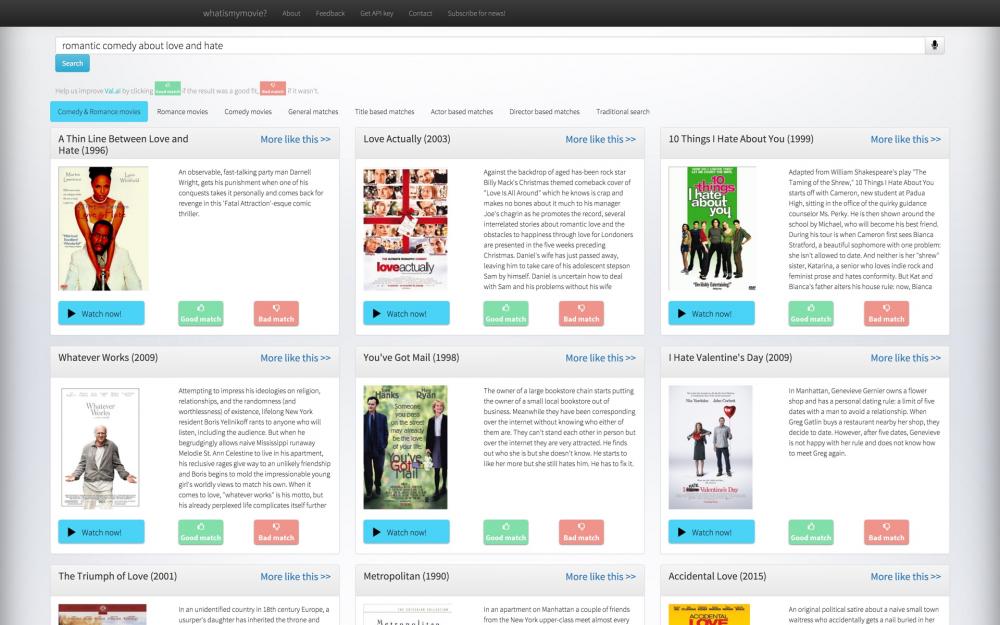This screenshot has width=1000, height=625.
Task: Click Watch now for You've Got Mail
Action: [406, 532]
